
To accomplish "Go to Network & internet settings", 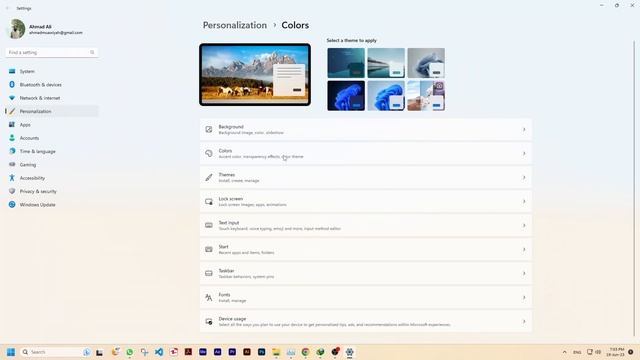I will [x=52, y=98].
